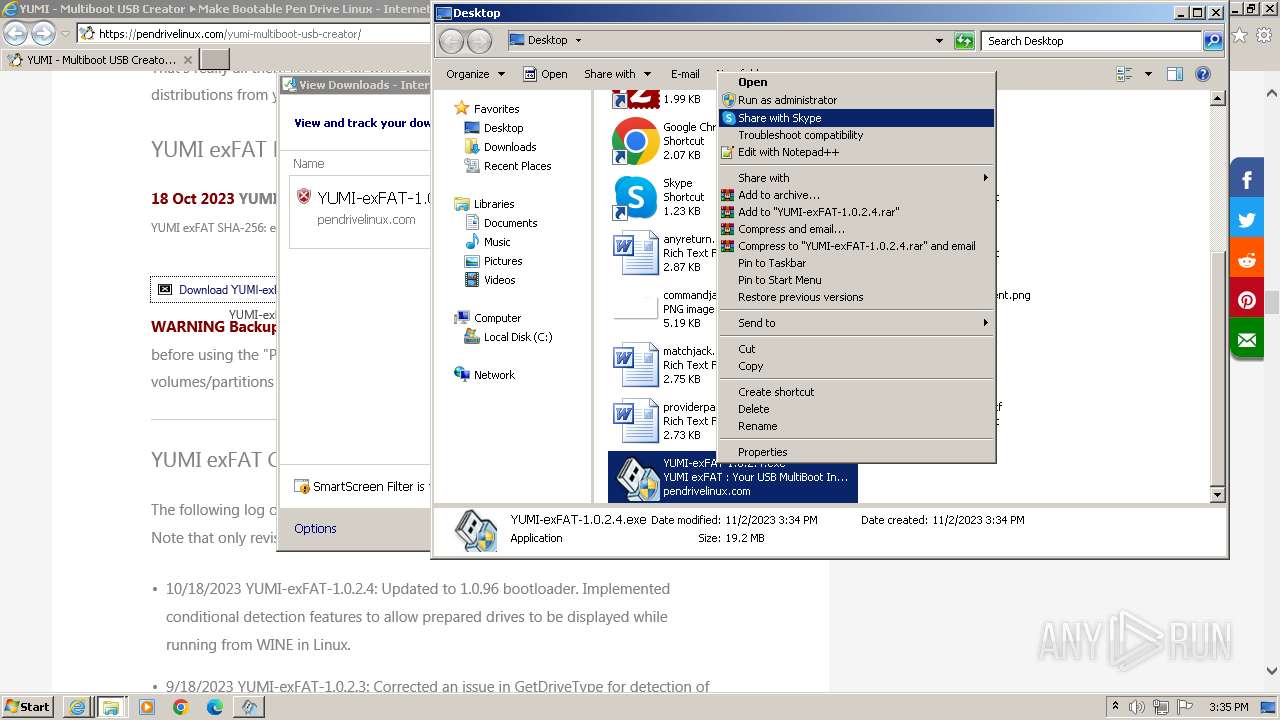The height and width of the screenshot is (720, 1280).
Task: Share YUMI page on Reddit
Action: (x=1247, y=260)
